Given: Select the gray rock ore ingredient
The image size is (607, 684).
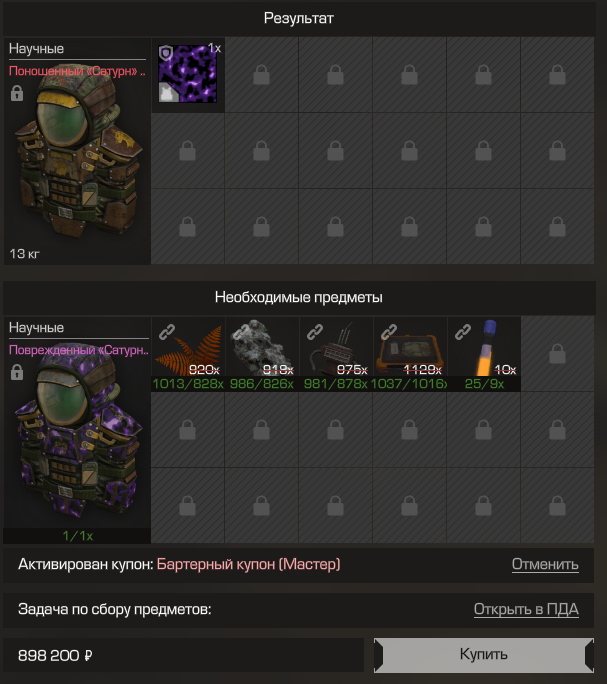Looking at the screenshot, I should click(262, 347).
